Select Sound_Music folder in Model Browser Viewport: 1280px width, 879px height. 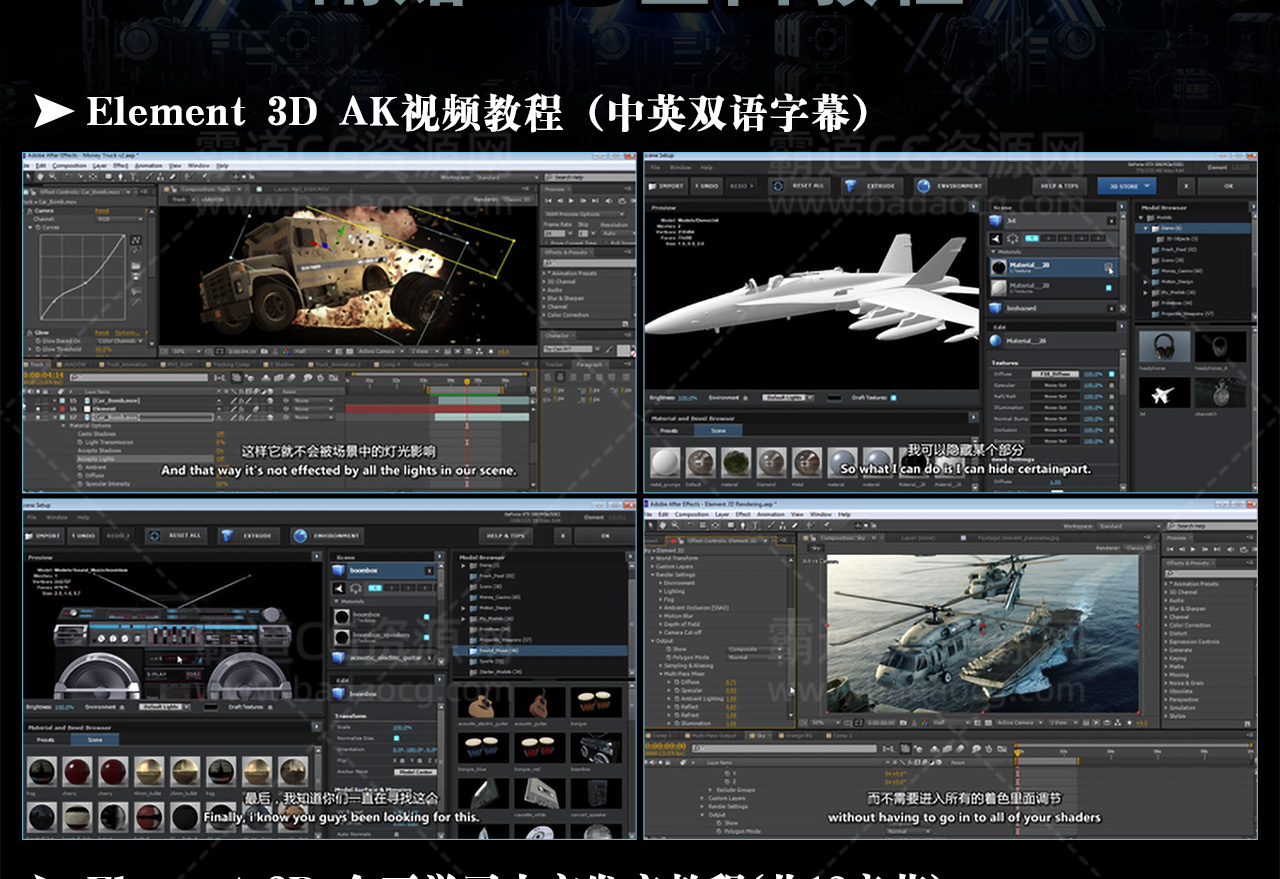[495, 650]
